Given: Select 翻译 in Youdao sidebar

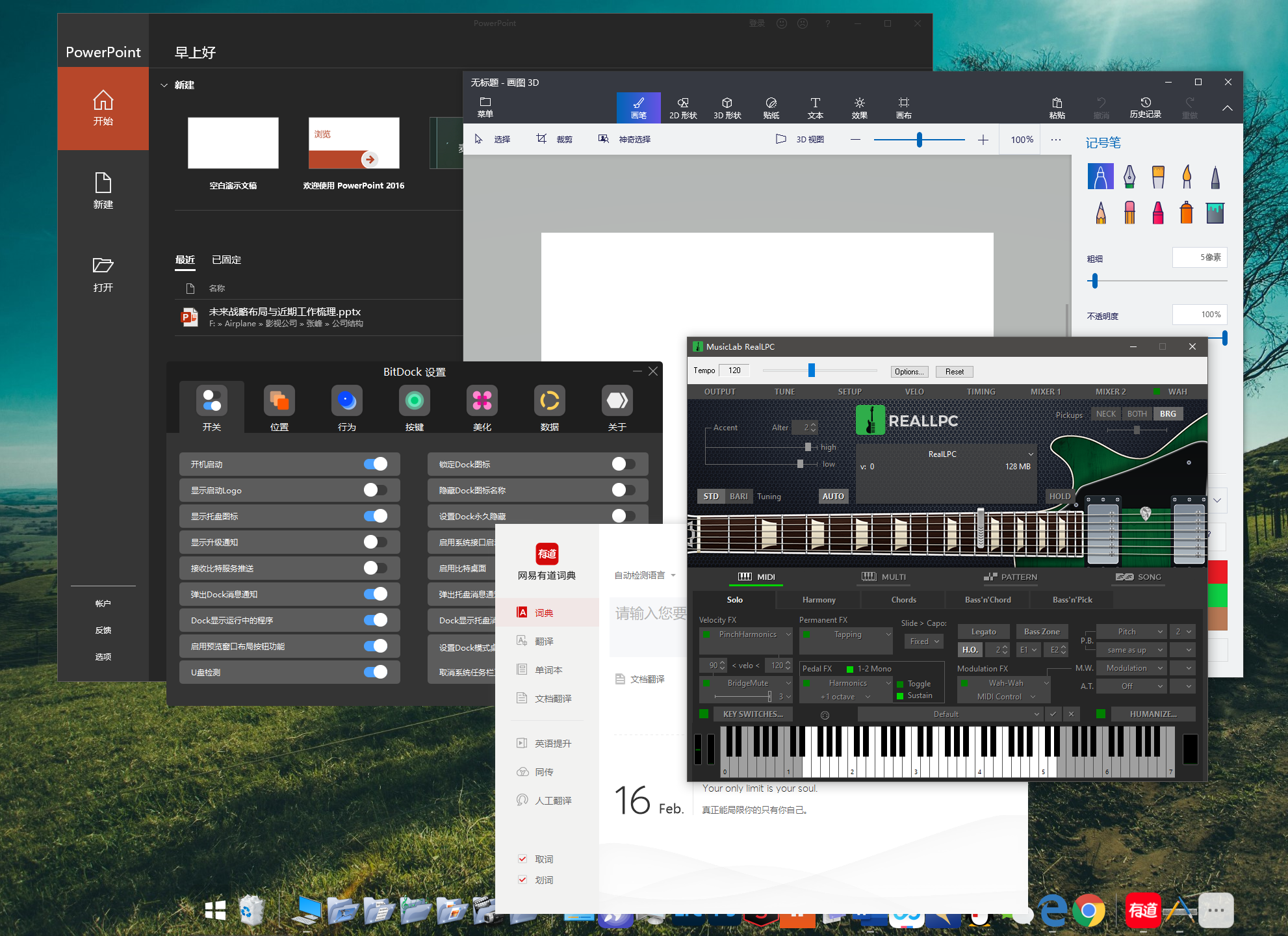Looking at the screenshot, I should tap(546, 641).
